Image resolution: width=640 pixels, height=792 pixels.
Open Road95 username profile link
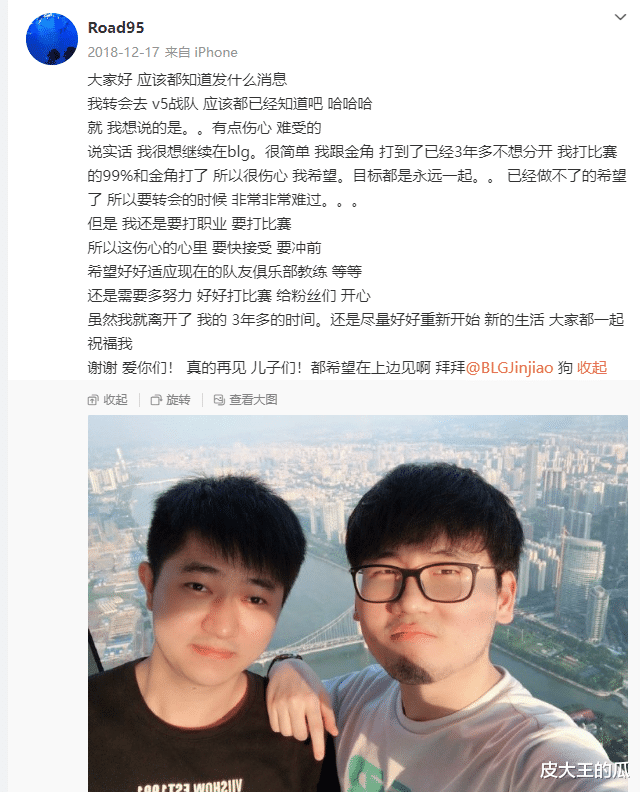pos(116,27)
